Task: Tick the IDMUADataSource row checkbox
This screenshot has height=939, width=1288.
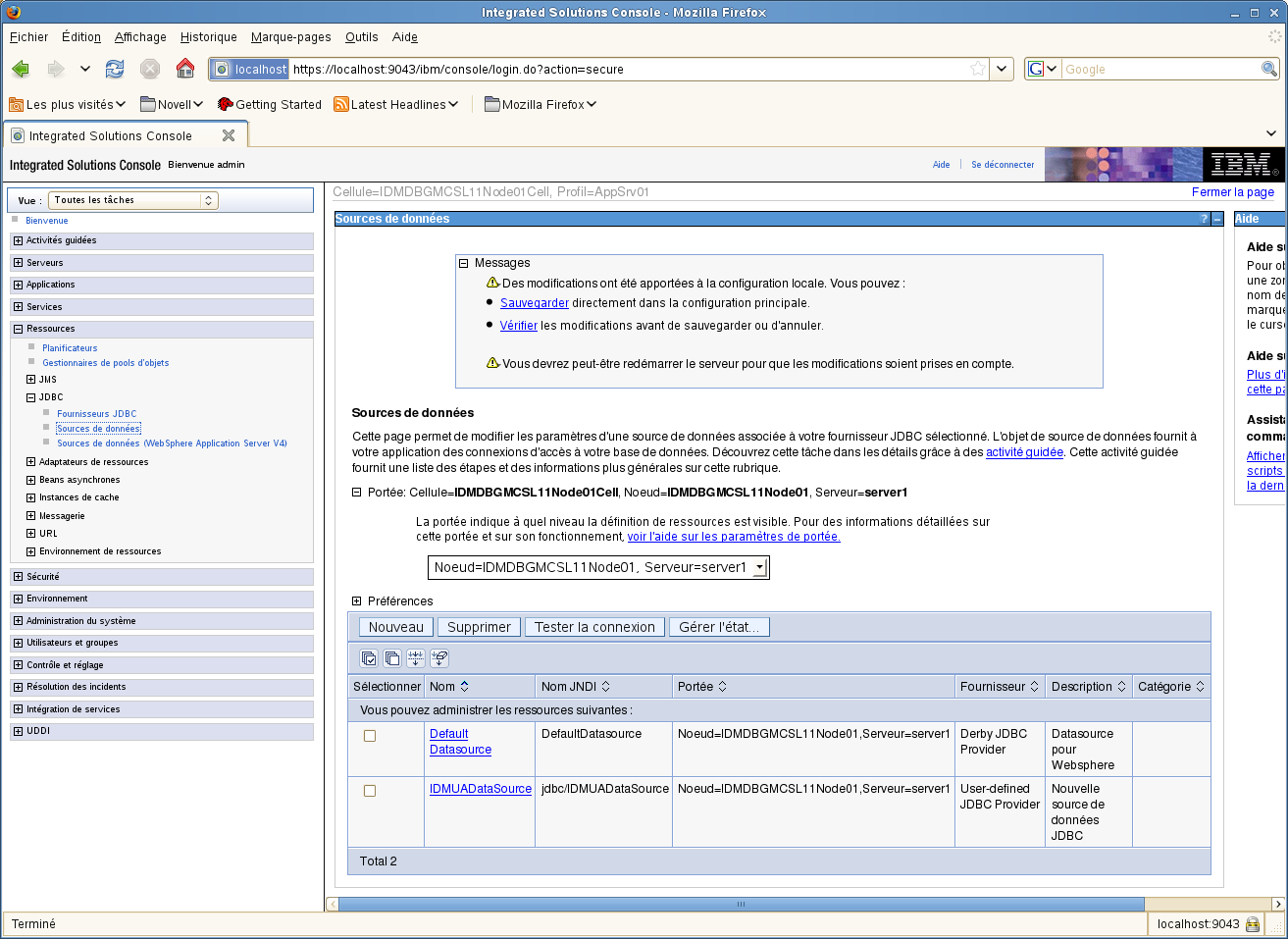Action: [x=370, y=791]
